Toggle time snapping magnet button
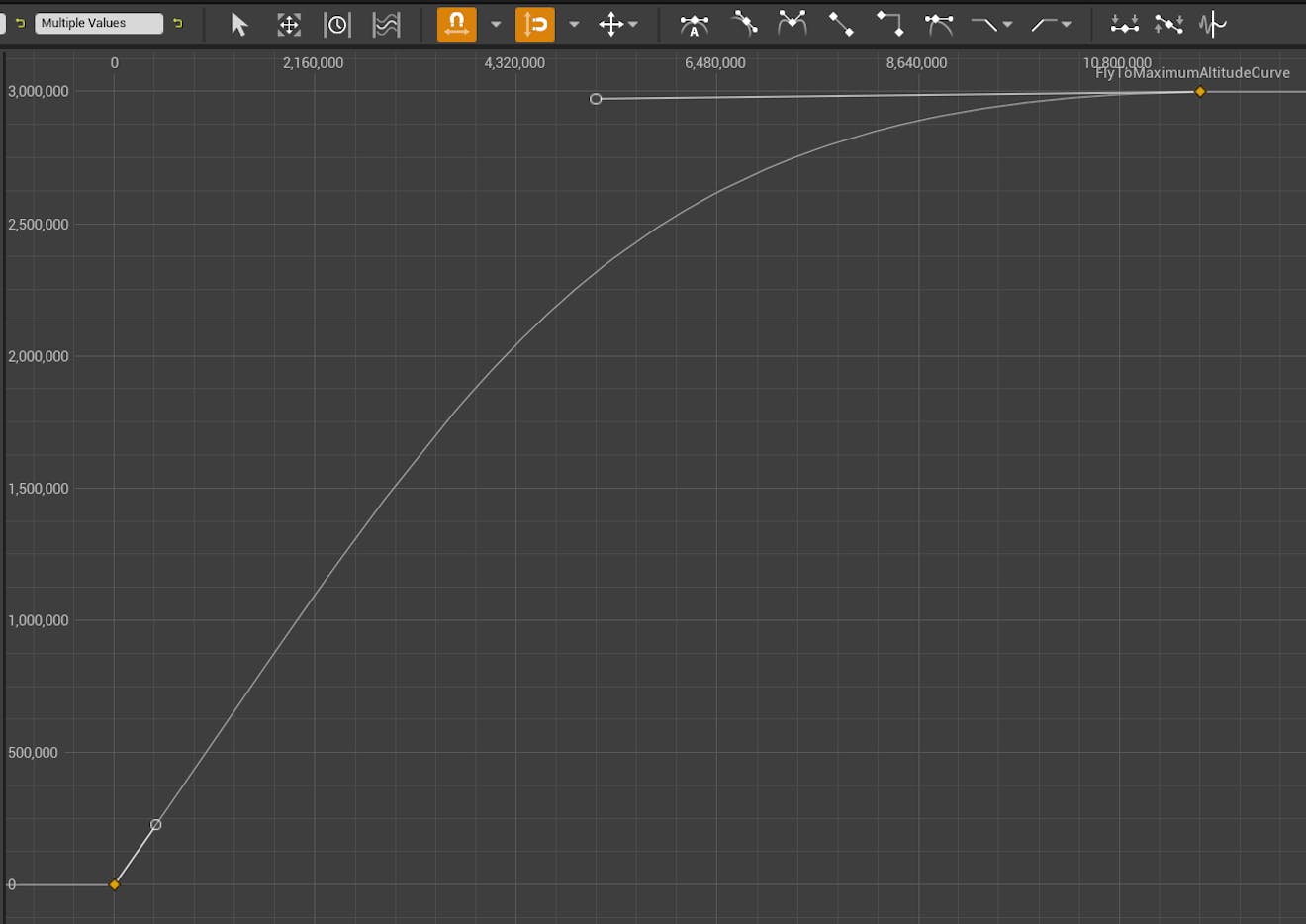 (x=456, y=25)
